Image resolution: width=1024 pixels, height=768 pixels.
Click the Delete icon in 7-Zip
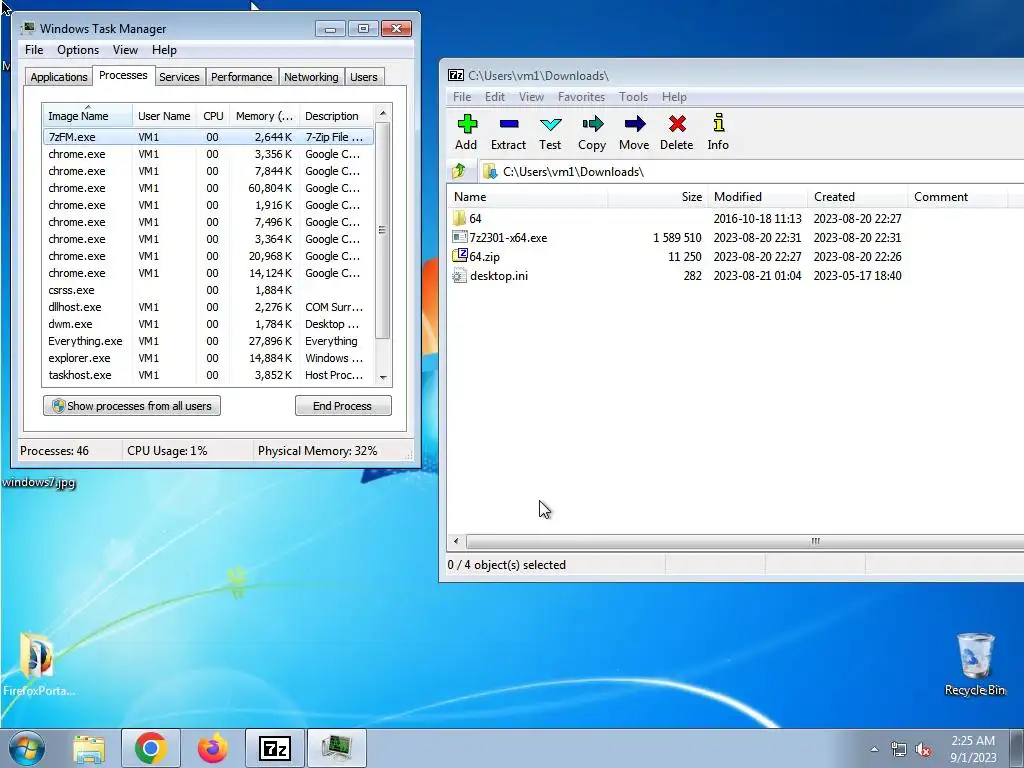click(x=677, y=124)
